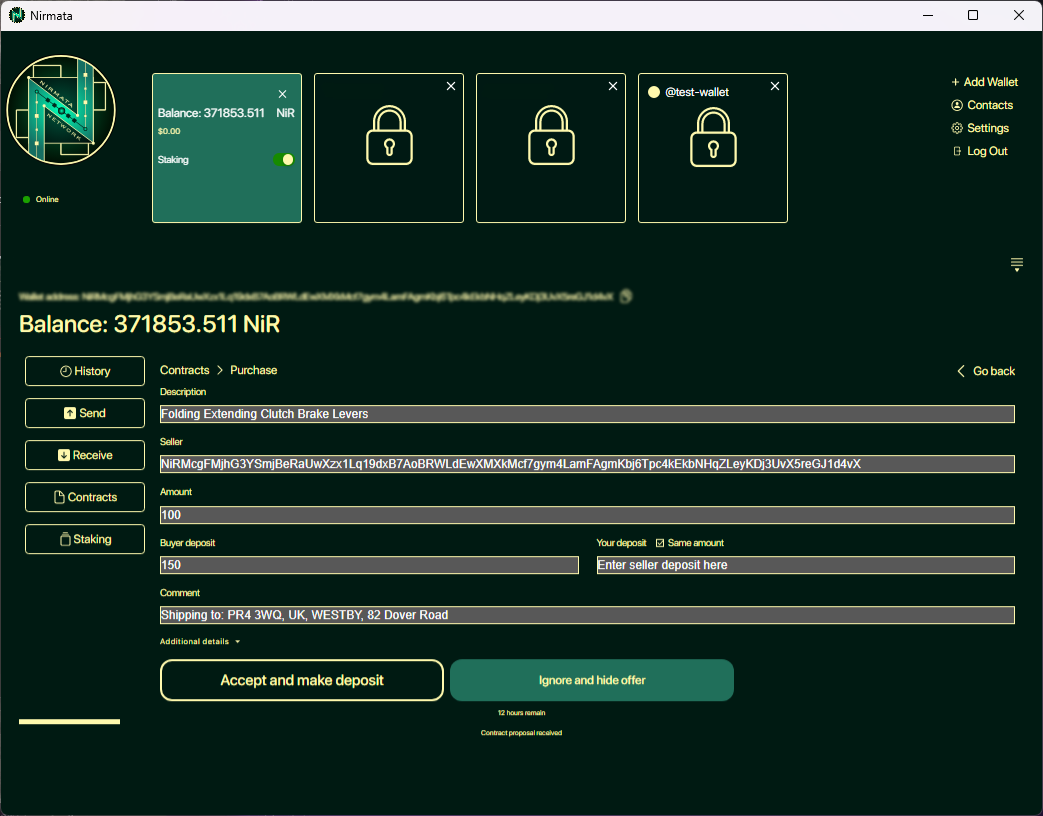Click Ignore and hide offer button
Image resolution: width=1043 pixels, height=816 pixels.
[592, 680]
